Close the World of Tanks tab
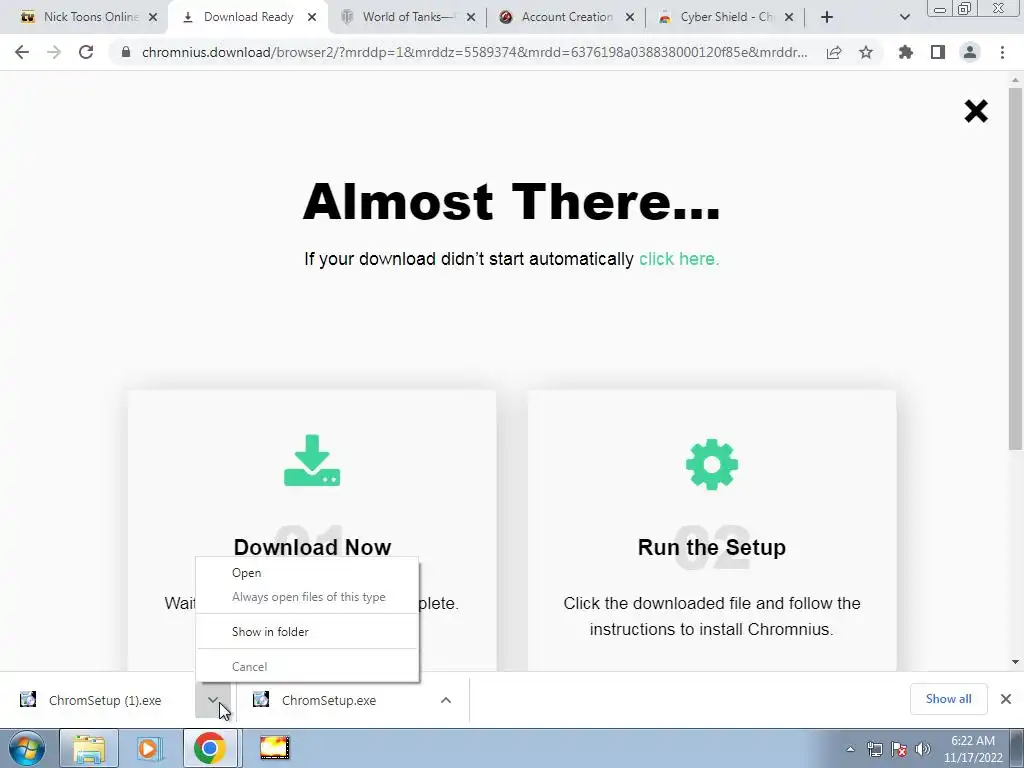The width and height of the screenshot is (1024, 768). click(x=471, y=17)
